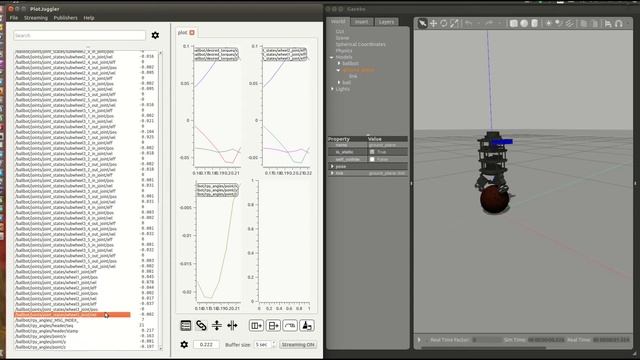Open the File menu in PlotJuggler
The width and height of the screenshot is (640, 360).
pos(13,18)
